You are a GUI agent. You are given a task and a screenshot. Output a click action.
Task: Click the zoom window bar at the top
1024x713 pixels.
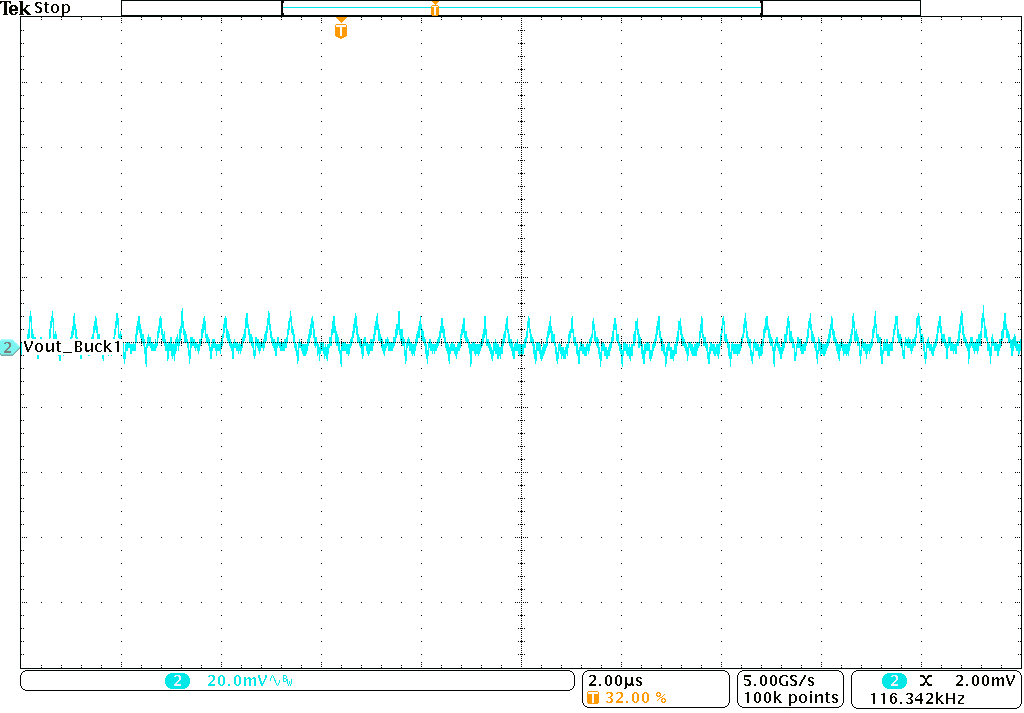click(x=520, y=7)
